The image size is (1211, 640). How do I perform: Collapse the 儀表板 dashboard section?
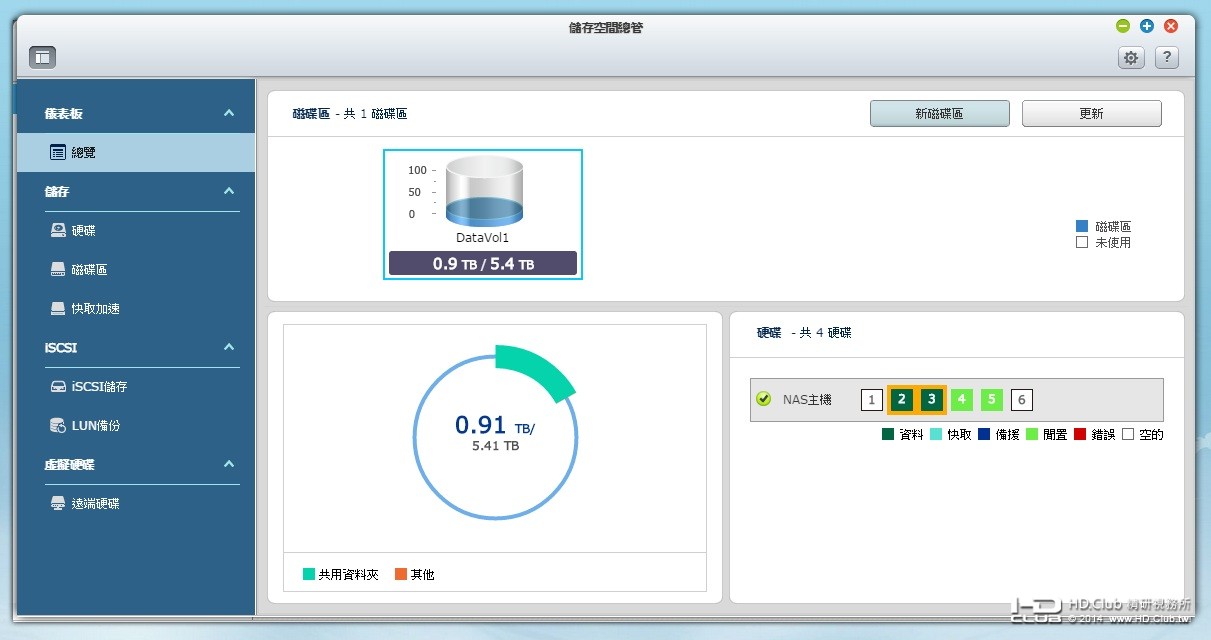click(x=229, y=114)
